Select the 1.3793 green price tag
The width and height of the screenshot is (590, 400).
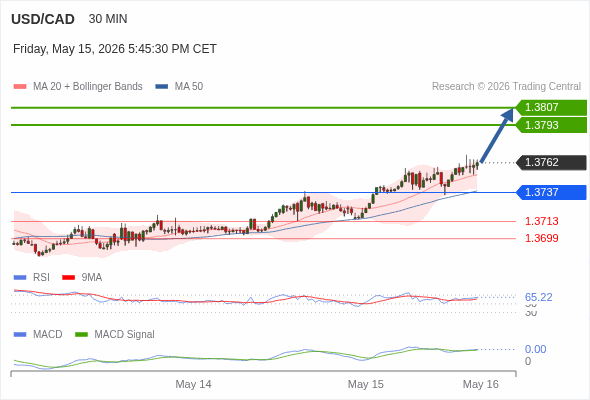551,125
